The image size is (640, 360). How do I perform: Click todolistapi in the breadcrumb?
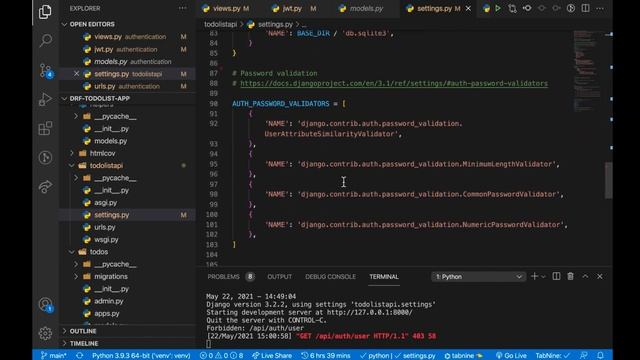pos(220,24)
